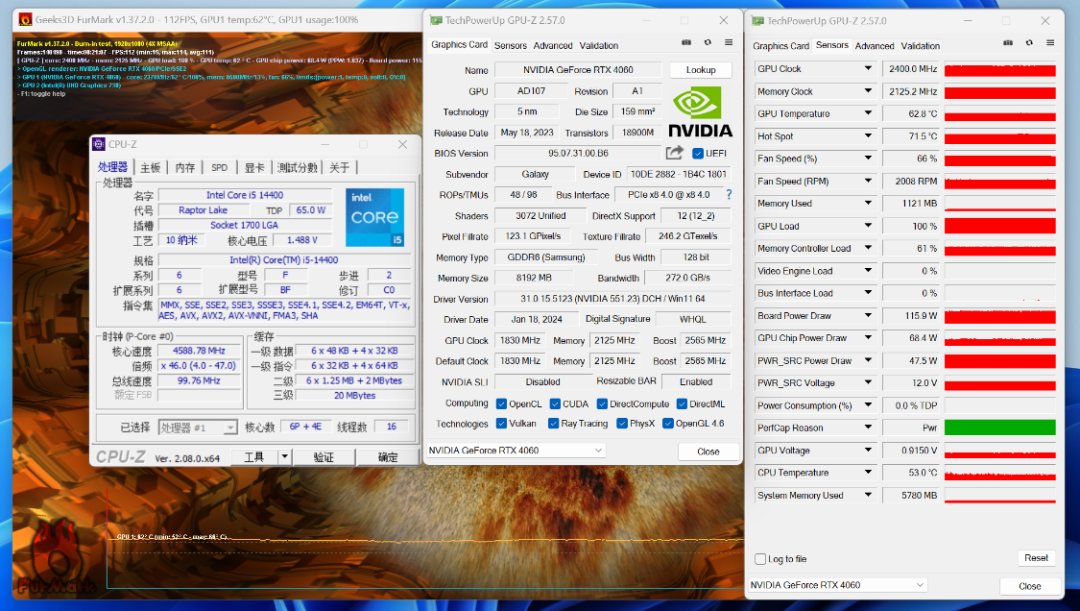
Task: Toggle the Vulkan checkbox
Action: [501, 424]
